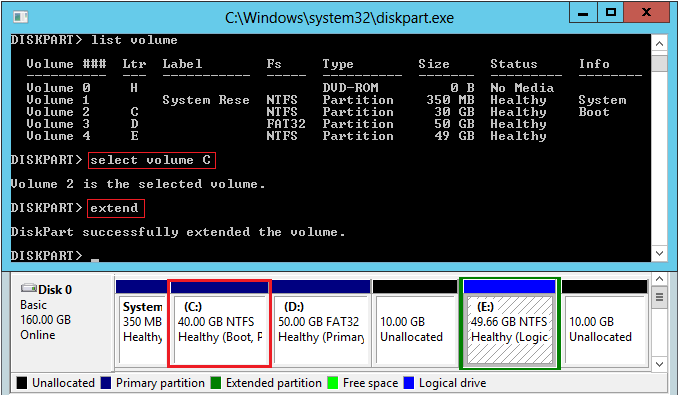
Task: Click the Disk Management scrollbar up arrow
Action: 660,279
